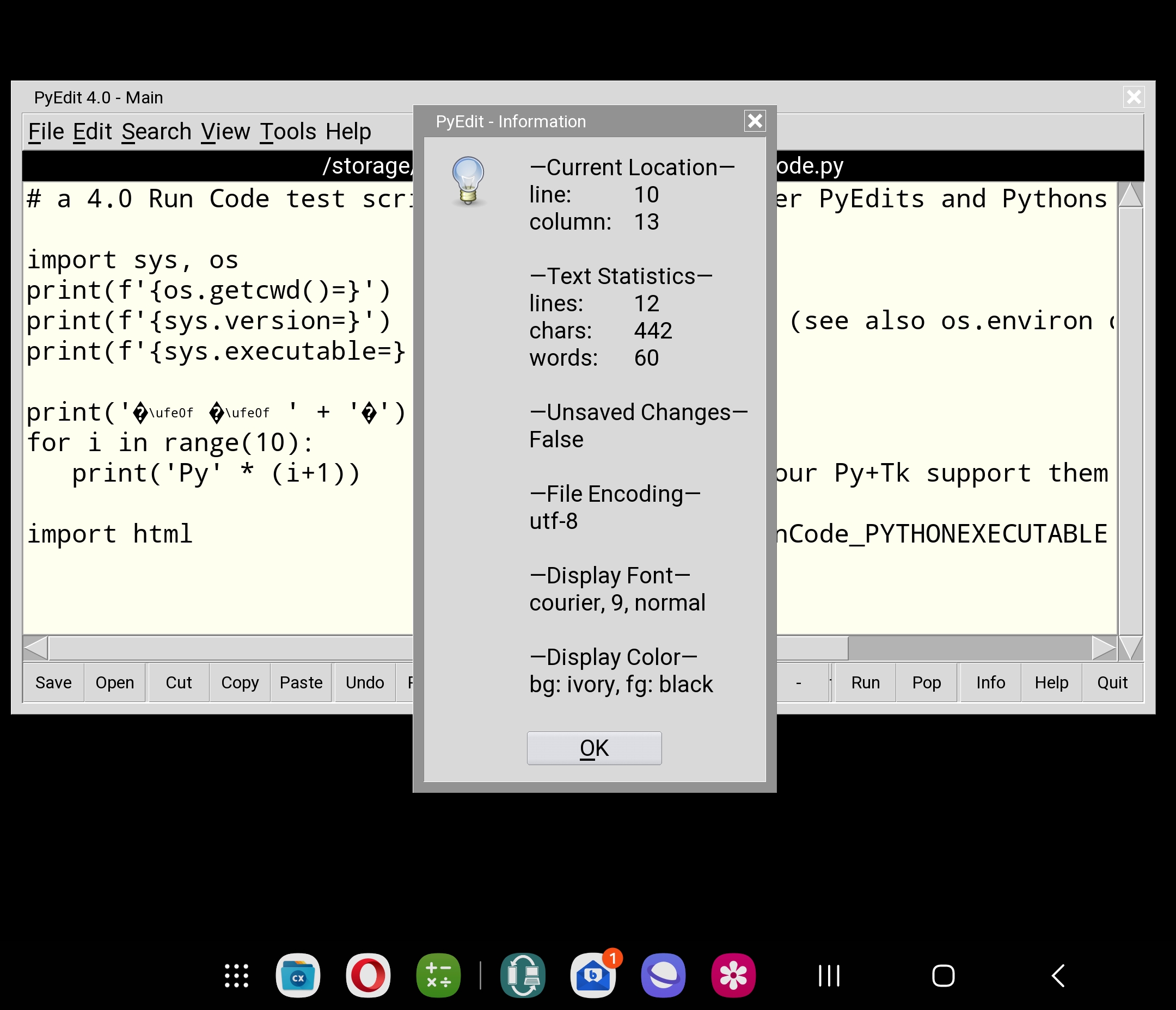Open the pink flower Gallery app
The width and height of the screenshot is (1176, 1010).
tap(733, 975)
